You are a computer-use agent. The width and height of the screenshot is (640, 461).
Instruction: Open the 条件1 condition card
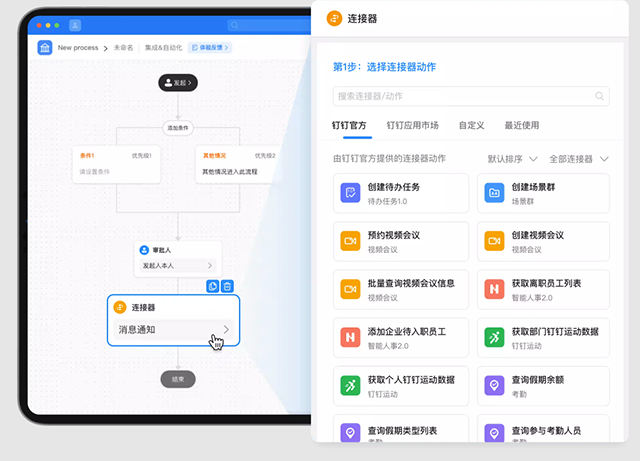(x=116, y=165)
